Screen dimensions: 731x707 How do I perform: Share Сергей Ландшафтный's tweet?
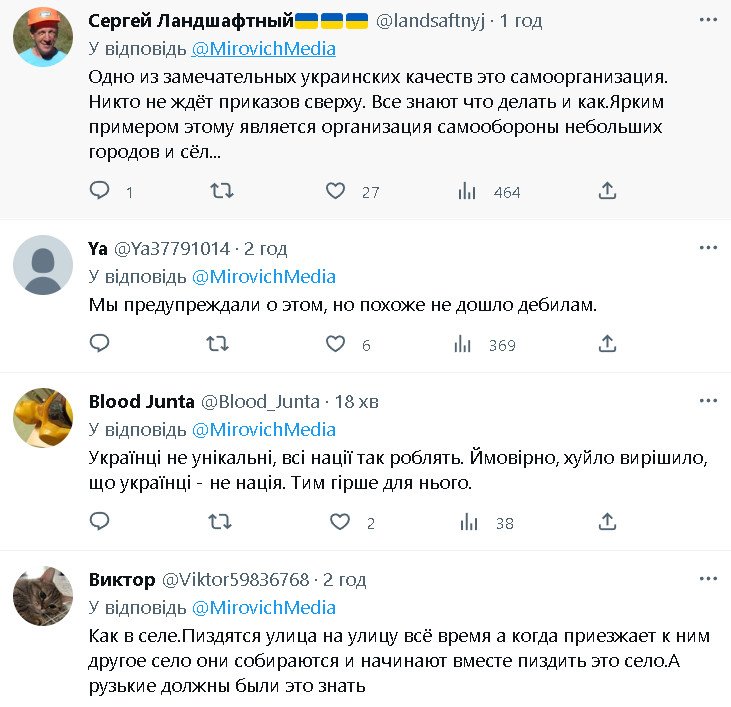607,191
